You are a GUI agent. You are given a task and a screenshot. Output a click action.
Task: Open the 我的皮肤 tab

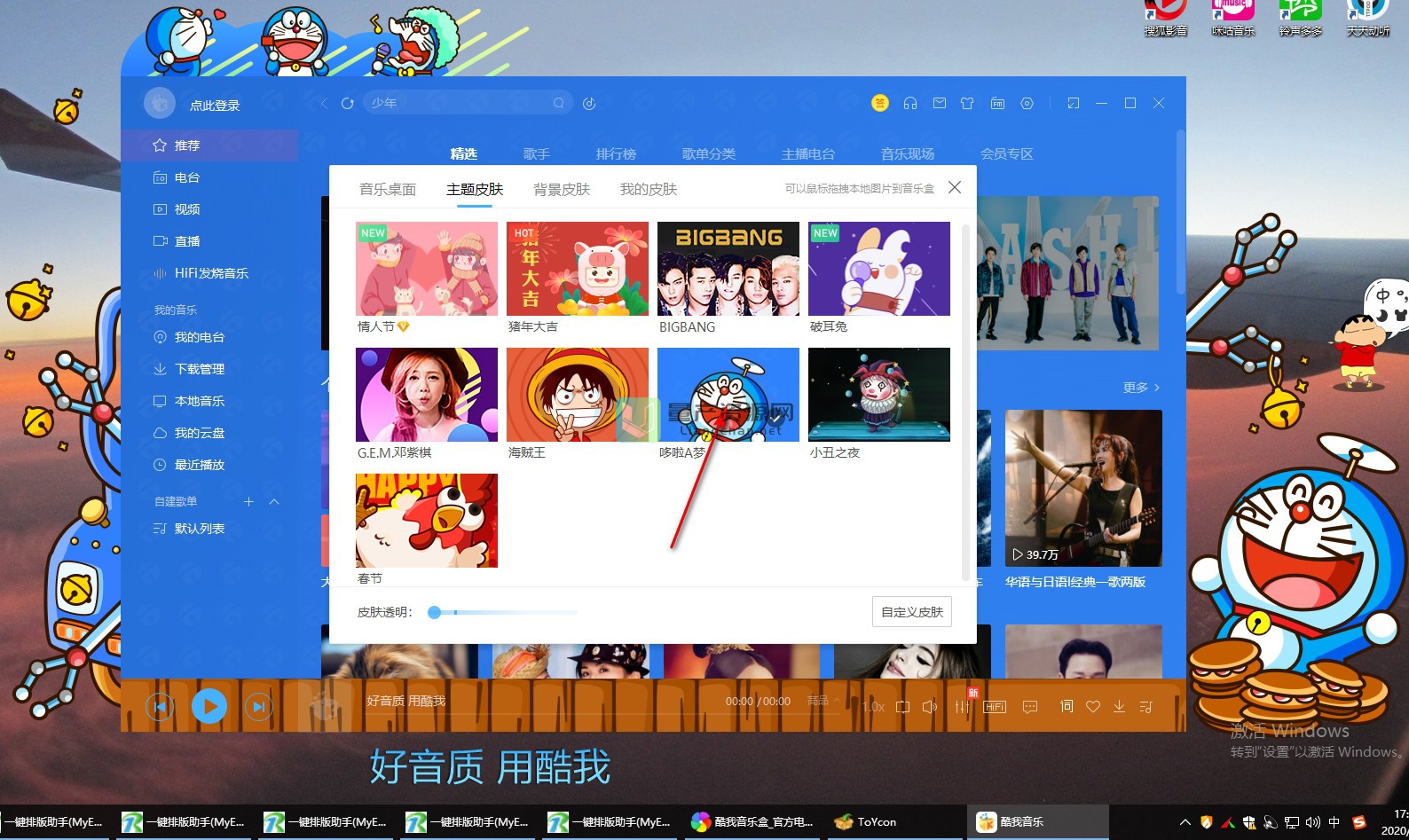[x=649, y=189]
